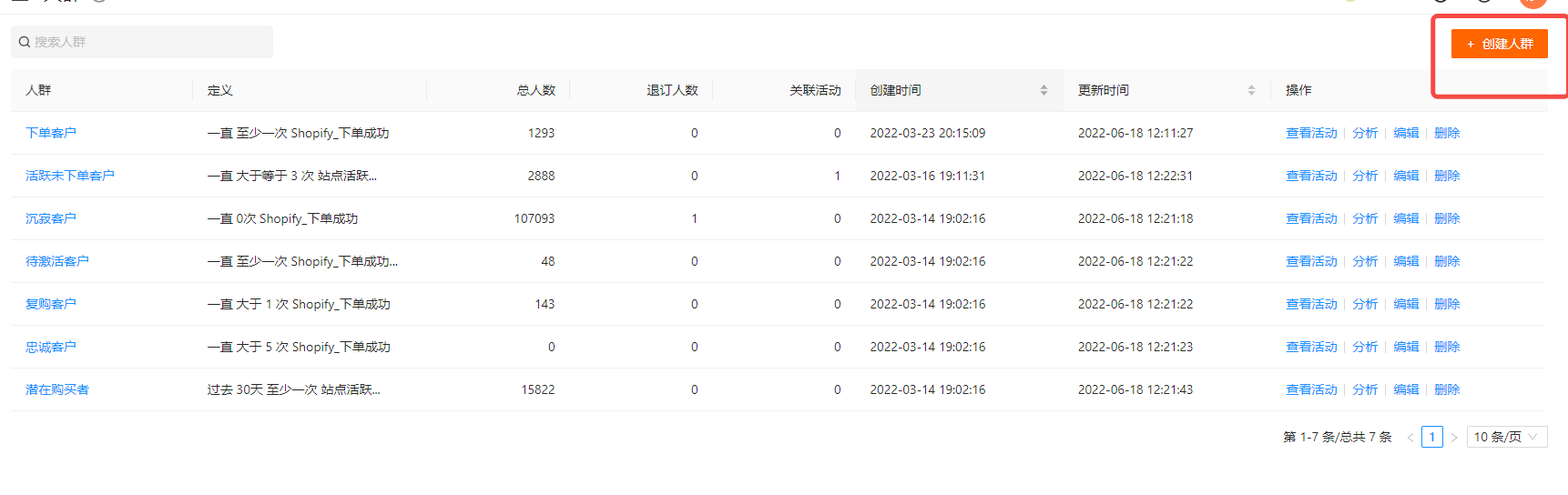Click 分析 in 下单客户 row
Viewport: 1568px width, 495px height.
(x=1365, y=133)
